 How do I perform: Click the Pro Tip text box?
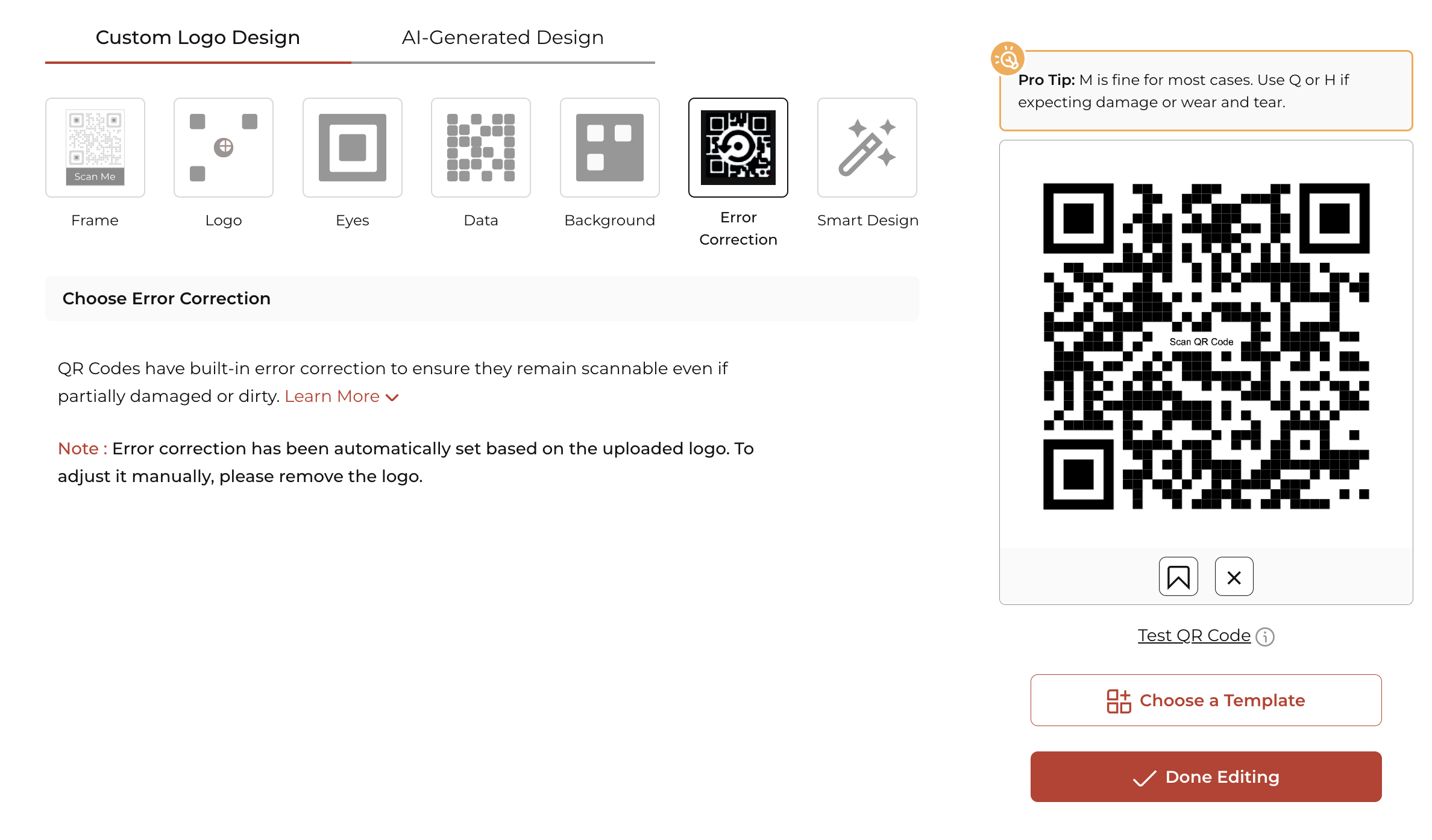click(x=1206, y=91)
